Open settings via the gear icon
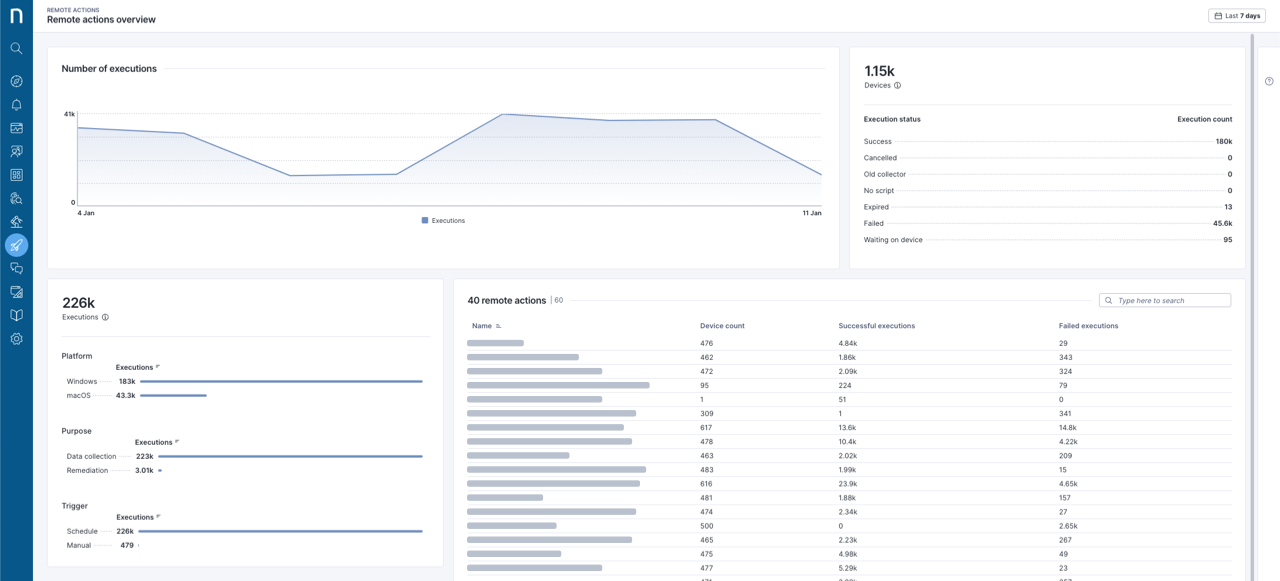Image resolution: width=1280 pixels, height=581 pixels. tap(16, 339)
